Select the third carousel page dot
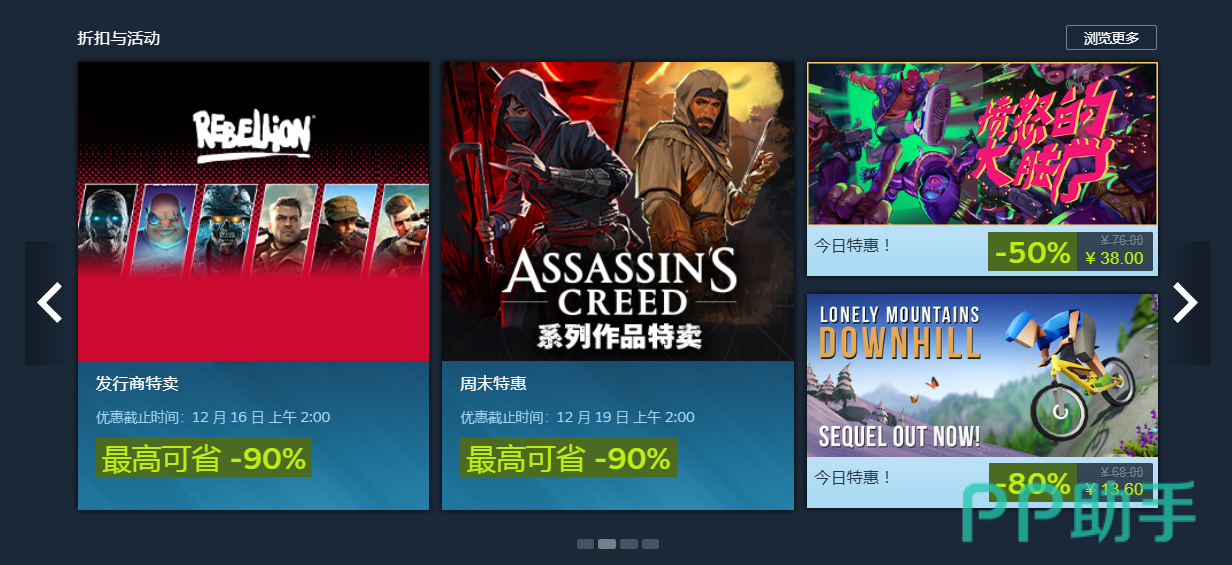This screenshot has height=565, width=1232. click(x=629, y=544)
